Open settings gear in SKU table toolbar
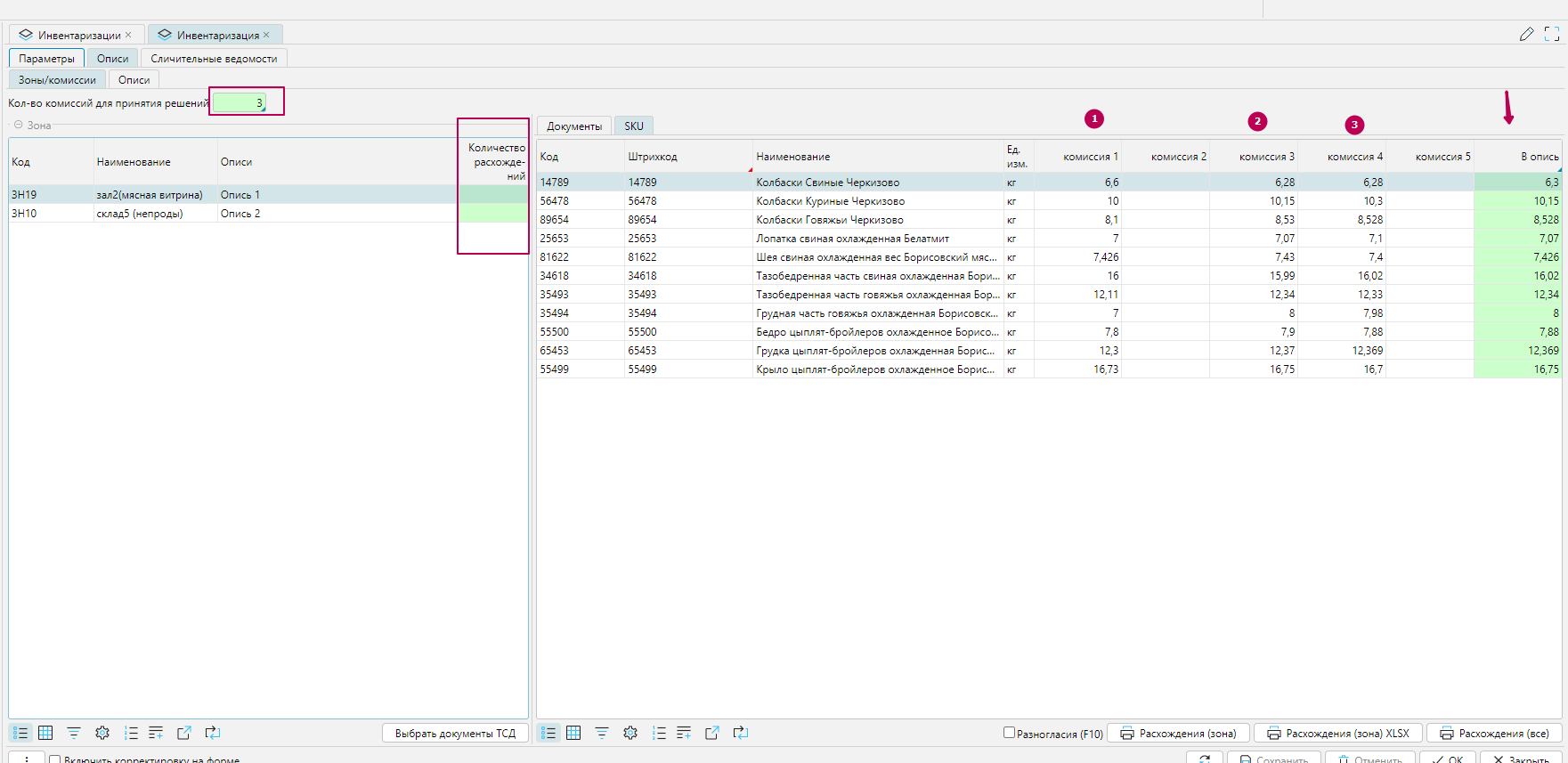 tap(630, 733)
